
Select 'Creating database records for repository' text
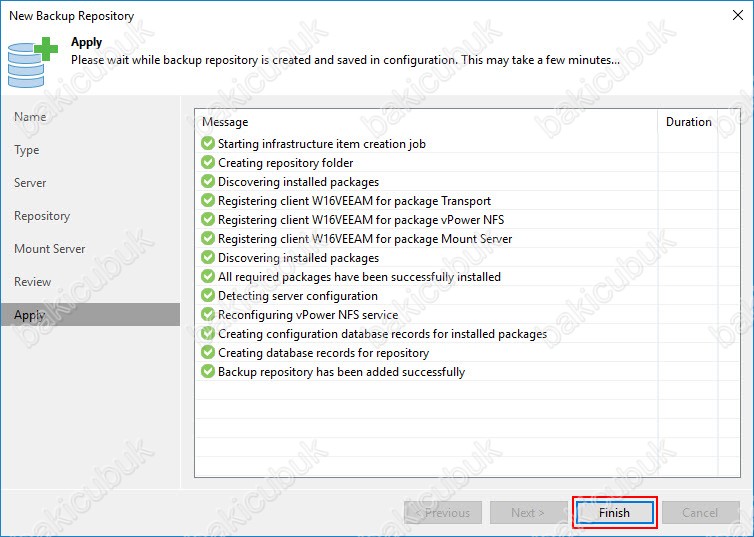pyautogui.click(x=323, y=353)
